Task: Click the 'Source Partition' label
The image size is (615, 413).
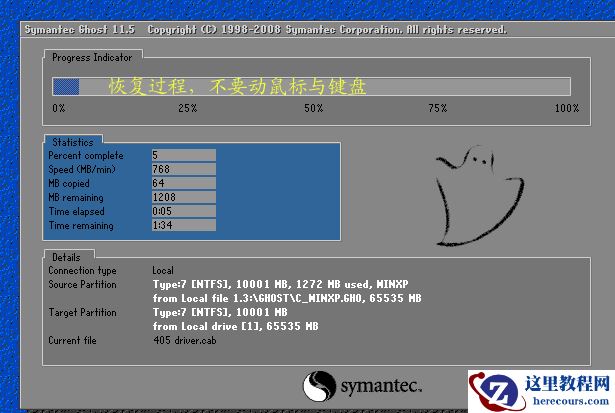Action: (82, 284)
